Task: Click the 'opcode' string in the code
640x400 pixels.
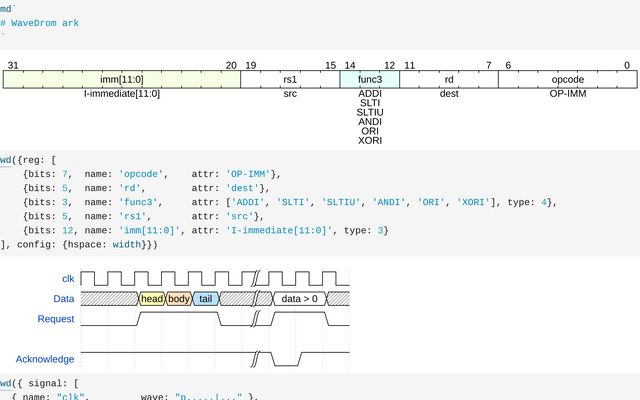Action: [x=141, y=174]
